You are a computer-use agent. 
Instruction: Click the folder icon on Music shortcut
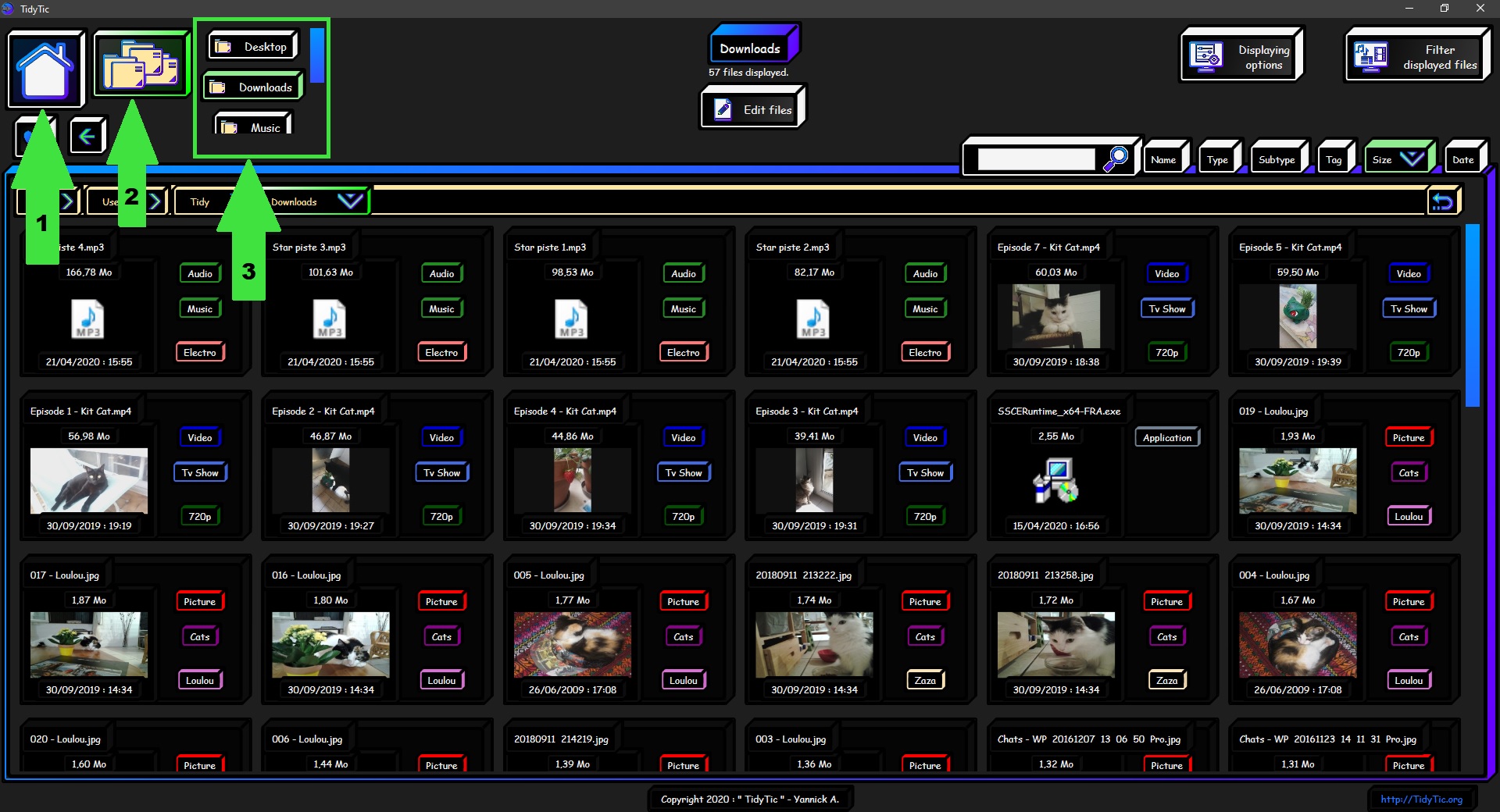tap(229, 127)
